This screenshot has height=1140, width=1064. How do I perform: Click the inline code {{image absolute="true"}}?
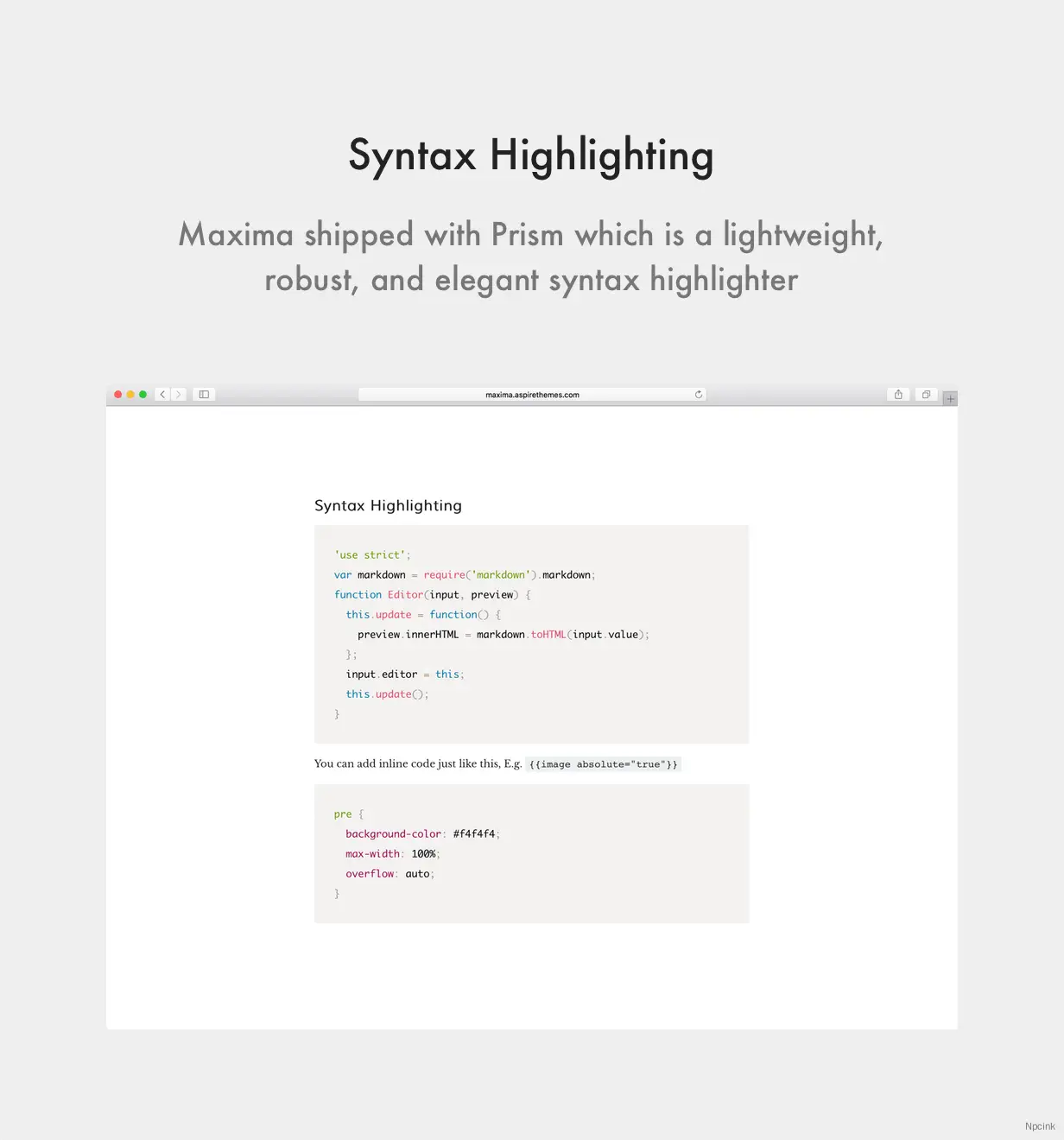pos(603,764)
